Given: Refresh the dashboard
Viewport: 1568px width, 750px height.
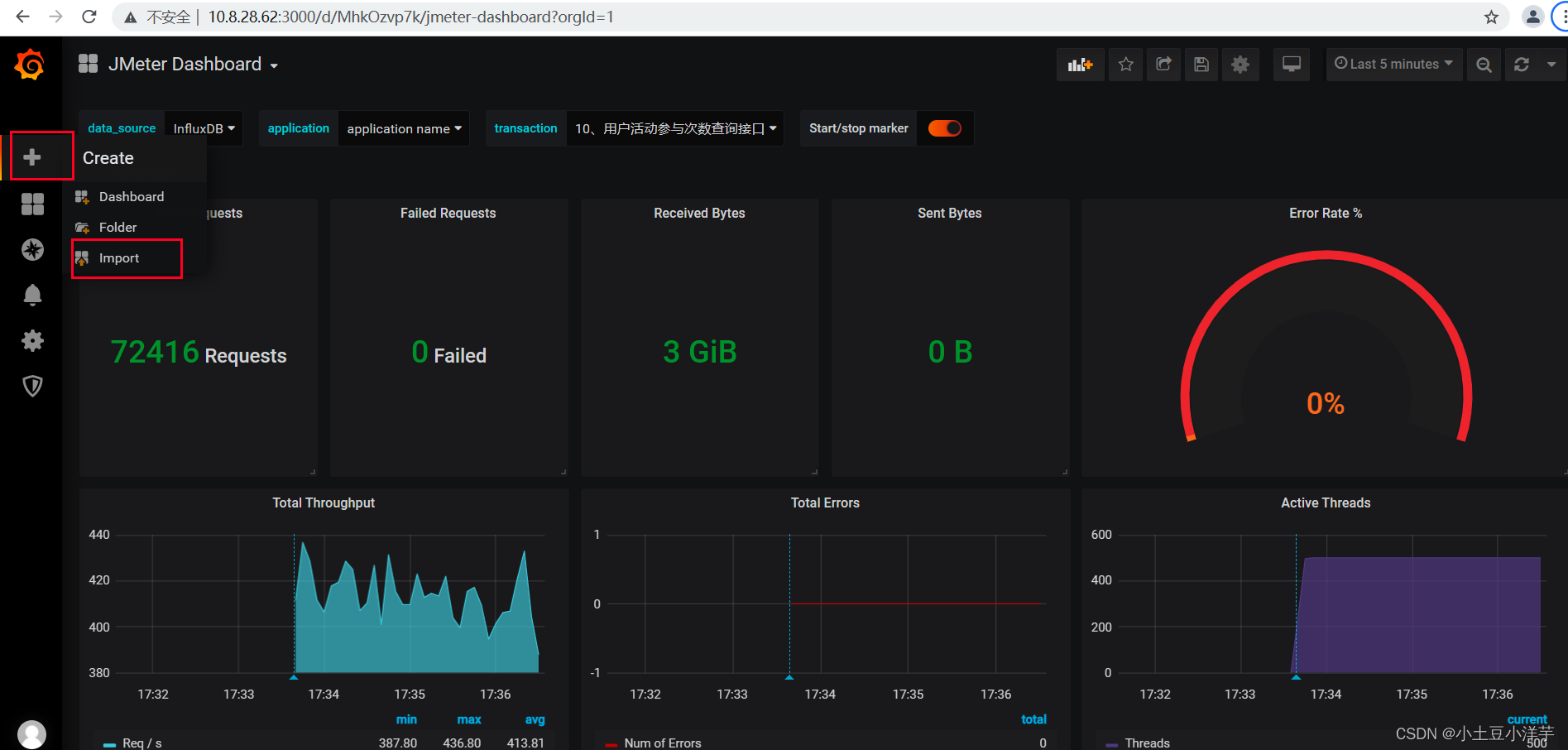Looking at the screenshot, I should (1522, 65).
